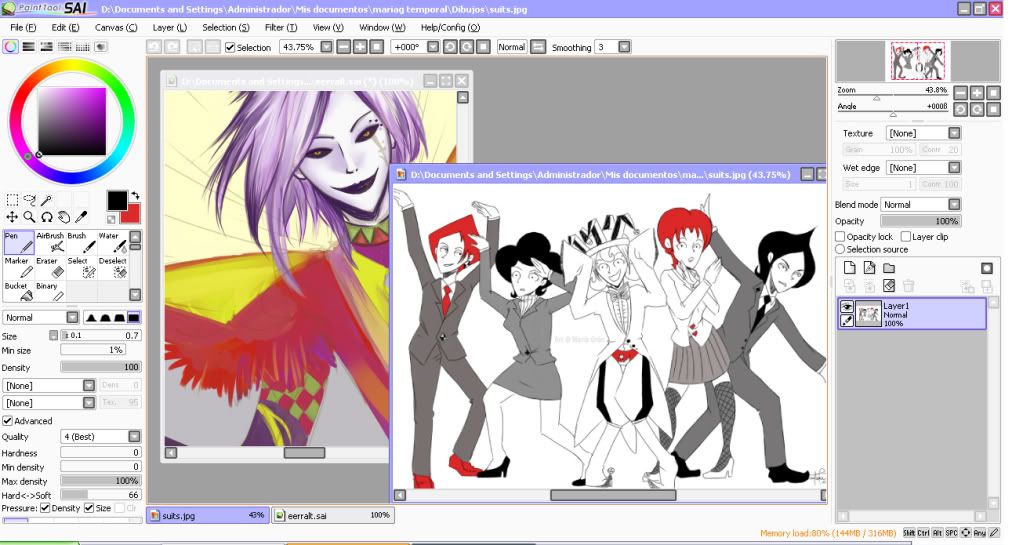1023x545 pixels.
Task: Click the navigator thumbnail preview
Action: coord(918,61)
